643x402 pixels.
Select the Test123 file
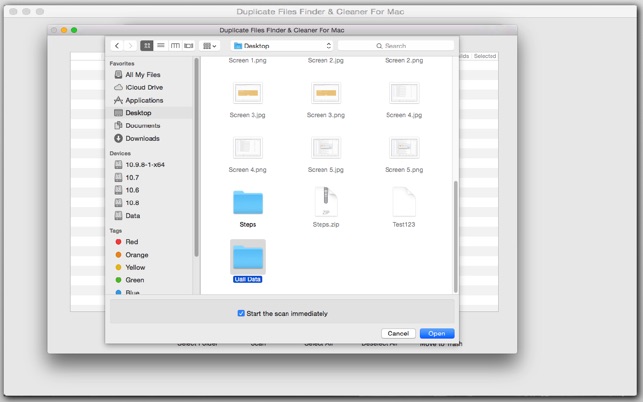click(404, 201)
